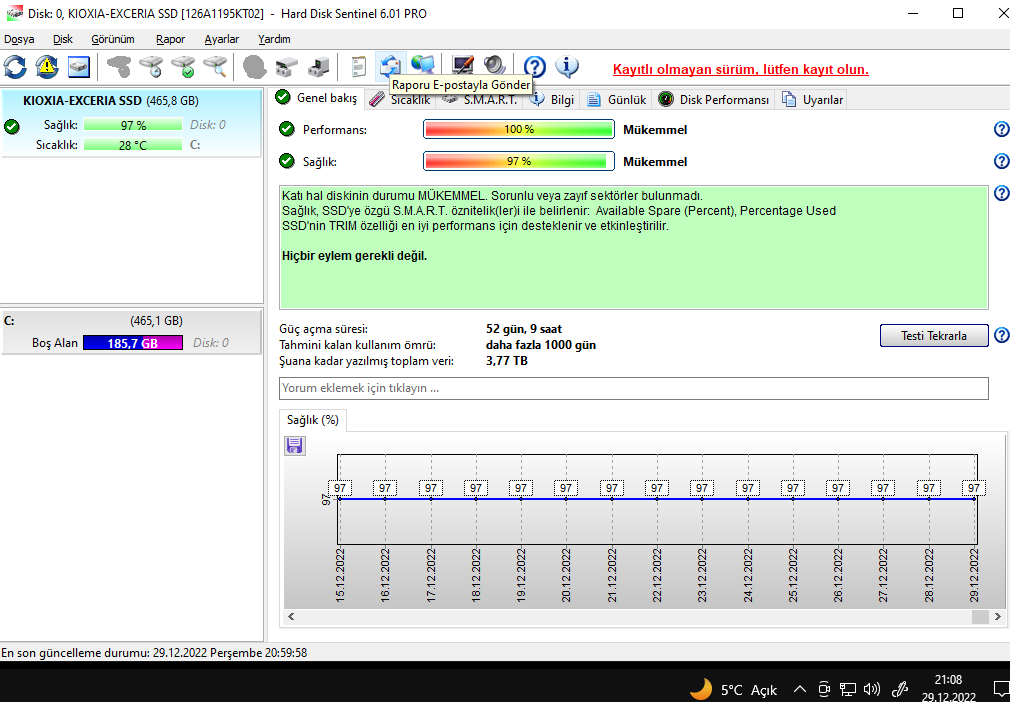Click the Sağlık 97 % bar in main panel
Image resolution: width=1010 pixels, height=702 pixels.
[x=519, y=161]
